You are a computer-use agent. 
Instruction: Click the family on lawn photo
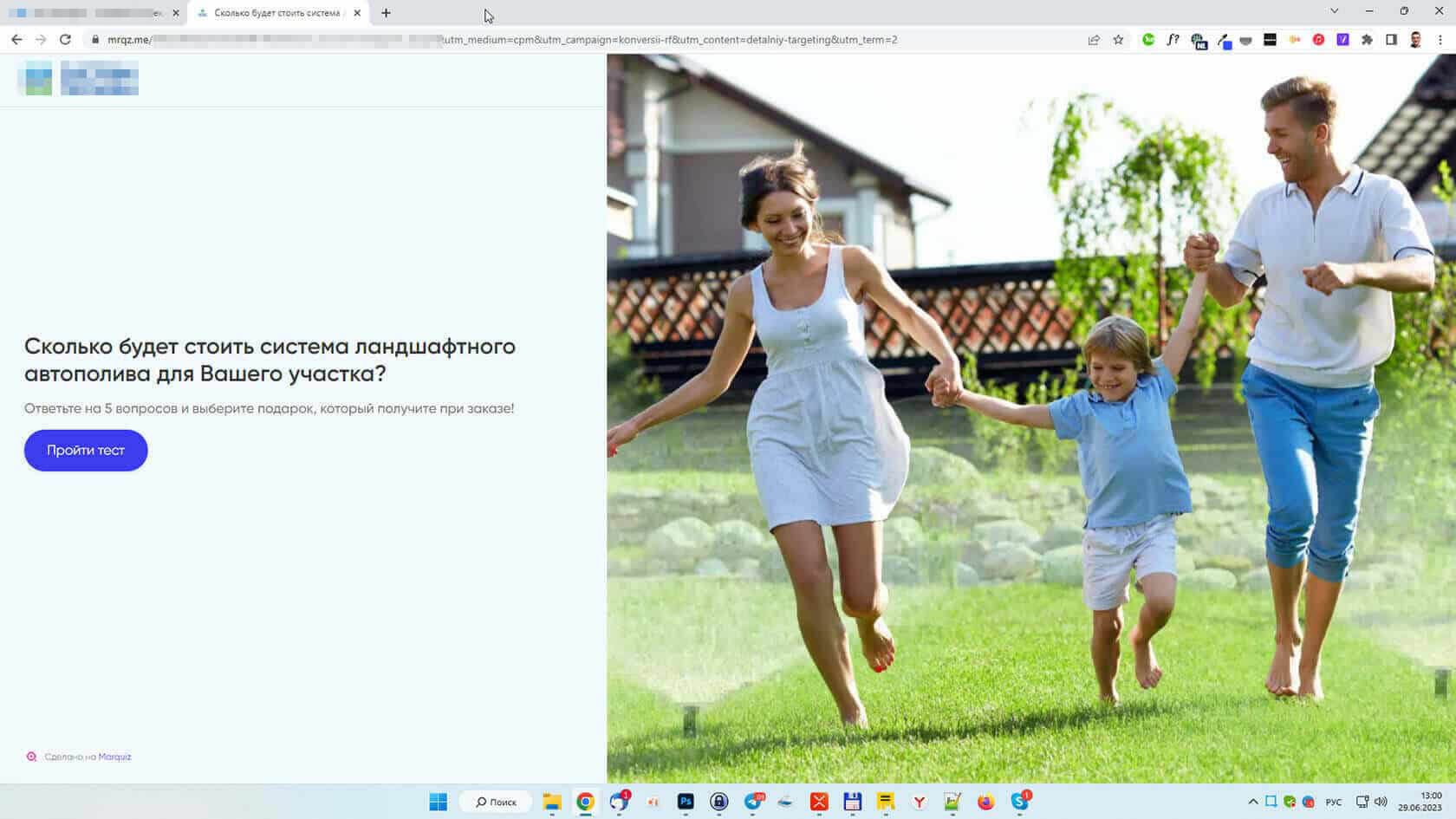click(x=1031, y=419)
